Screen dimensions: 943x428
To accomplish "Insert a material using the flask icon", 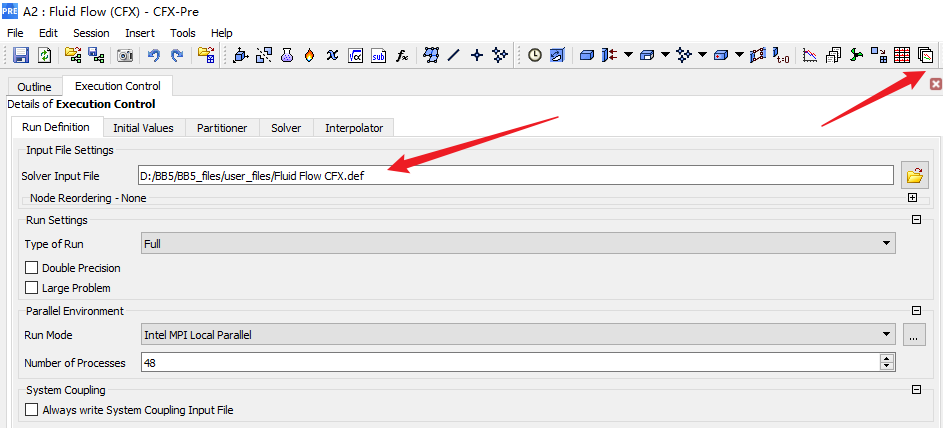I will (287, 55).
